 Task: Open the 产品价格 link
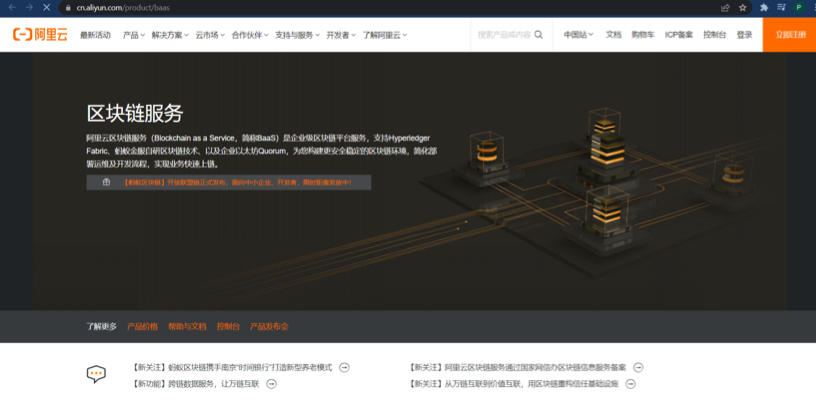142,326
